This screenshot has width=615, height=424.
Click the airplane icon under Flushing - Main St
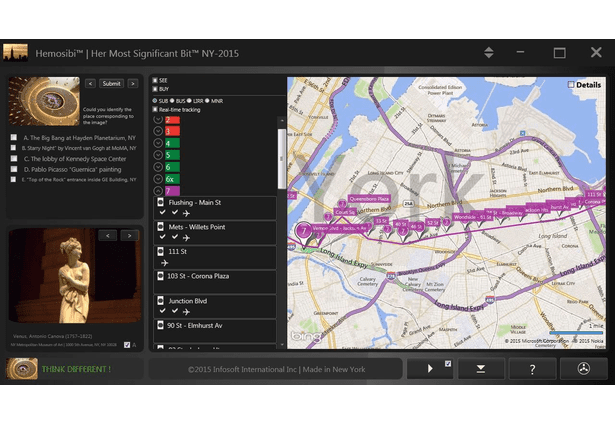[x=186, y=213]
